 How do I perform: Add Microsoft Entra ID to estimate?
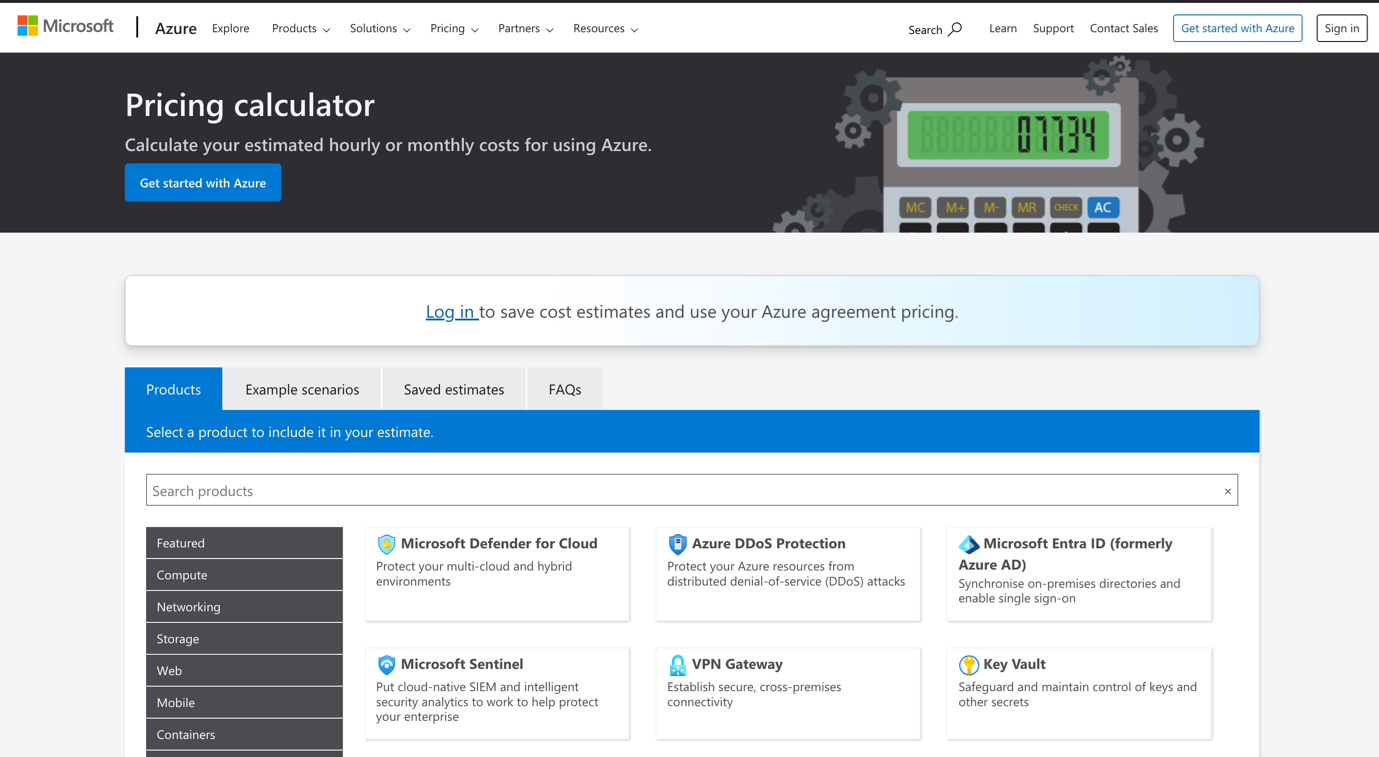tap(1079, 574)
